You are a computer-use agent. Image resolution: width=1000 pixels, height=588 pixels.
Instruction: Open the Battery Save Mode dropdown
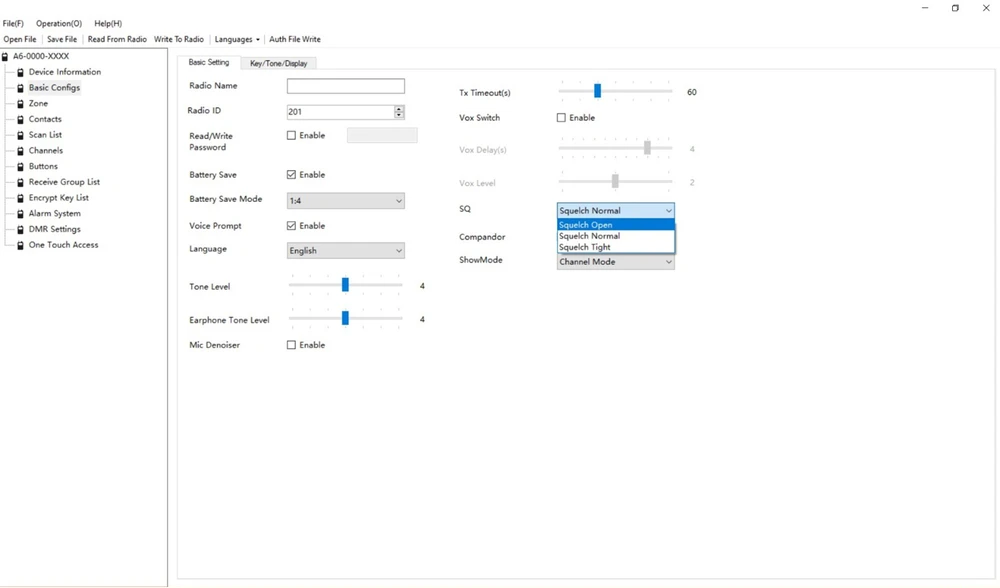(x=346, y=201)
